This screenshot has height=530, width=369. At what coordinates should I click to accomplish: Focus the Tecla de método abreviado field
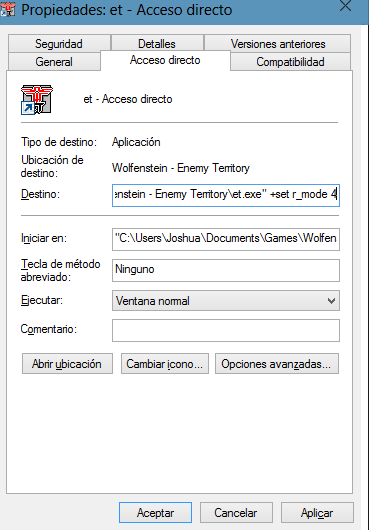pyautogui.click(x=226, y=270)
